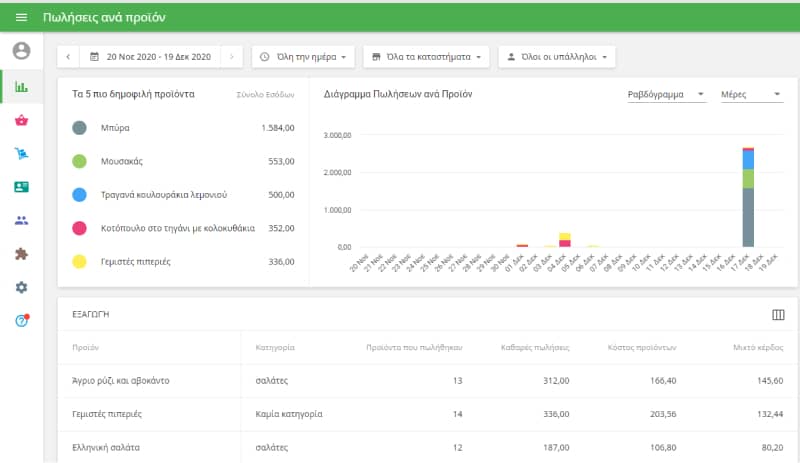
Task: Open the date range 20 Νοε - 19 Δεκ picker
Action: pos(150,57)
